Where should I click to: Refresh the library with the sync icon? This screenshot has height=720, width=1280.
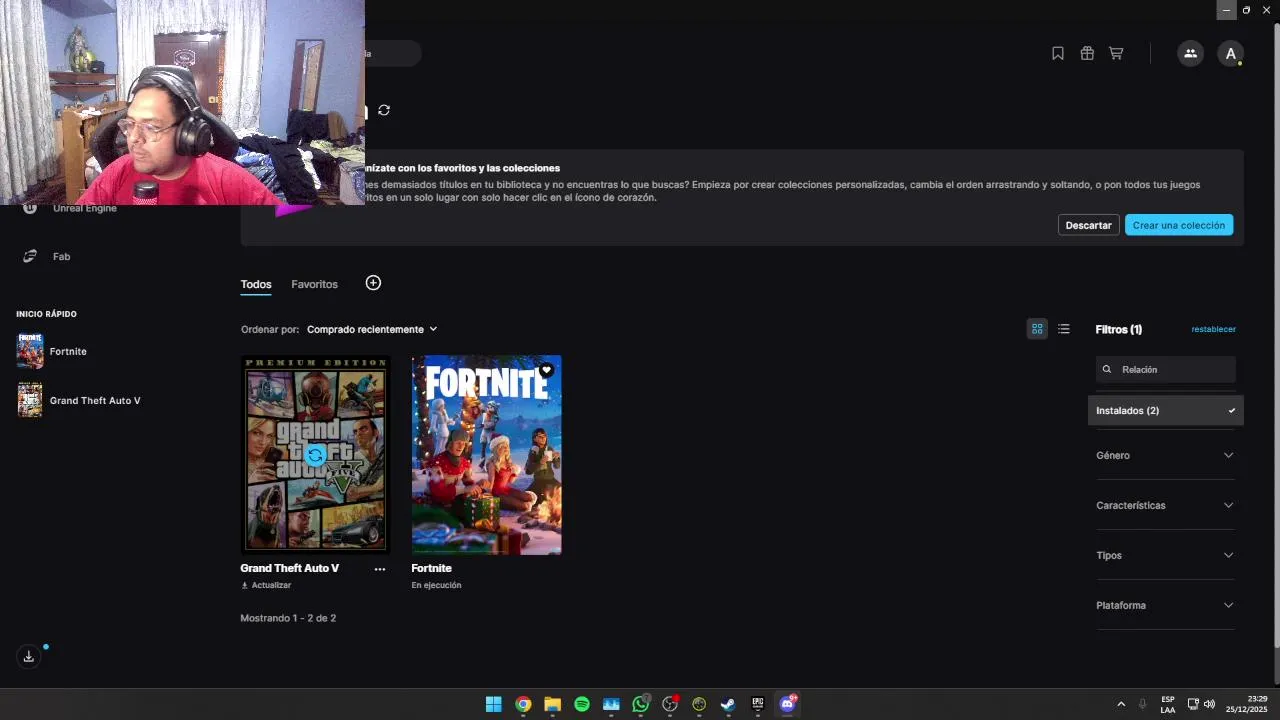coord(384,110)
